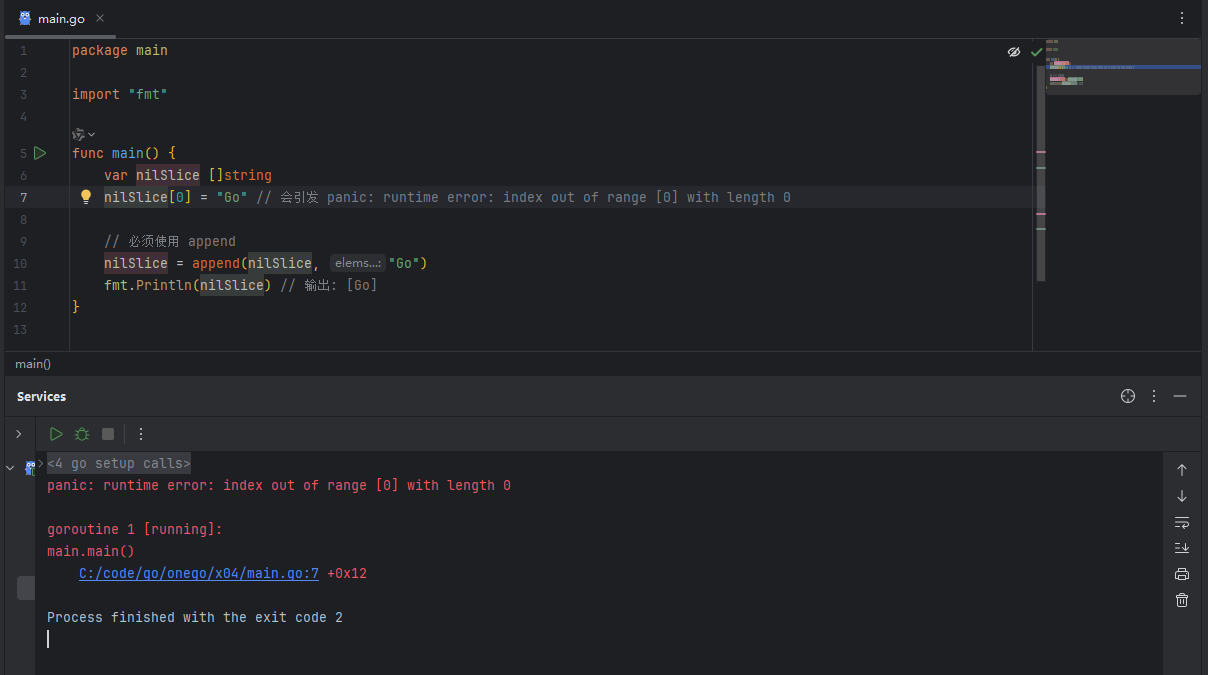
Task: Click 'Process finished with the exit code 2'
Action: pos(195,617)
